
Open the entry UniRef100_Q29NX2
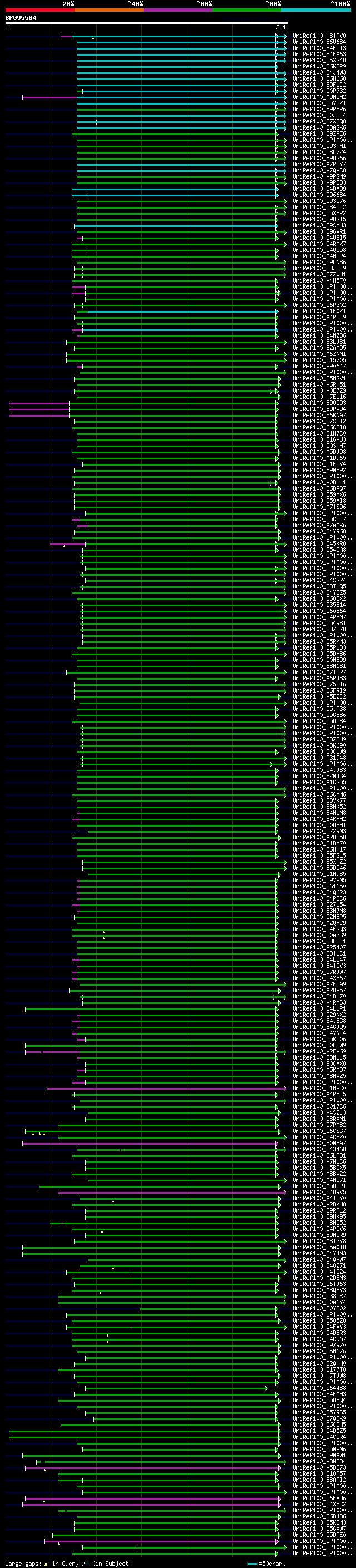pos(319,1015)
